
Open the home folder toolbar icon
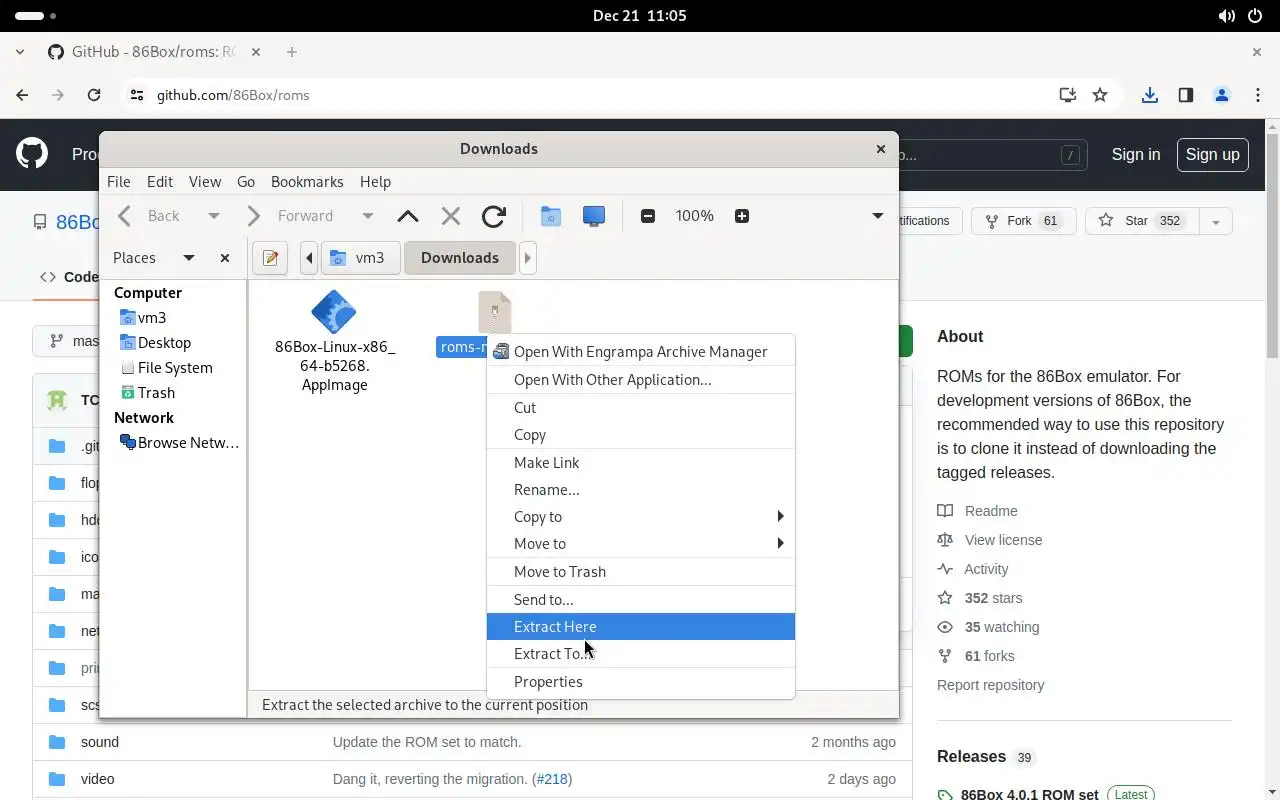(550, 216)
